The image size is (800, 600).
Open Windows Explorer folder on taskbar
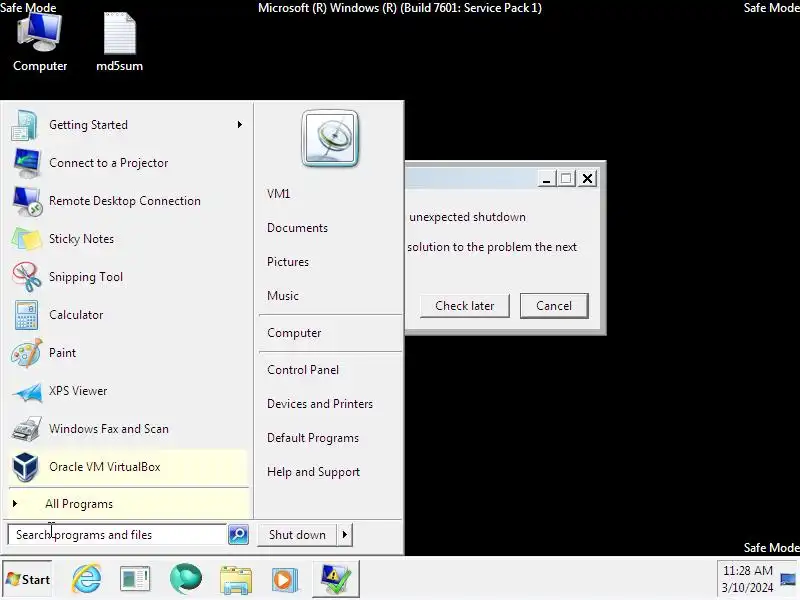click(x=235, y=580)
